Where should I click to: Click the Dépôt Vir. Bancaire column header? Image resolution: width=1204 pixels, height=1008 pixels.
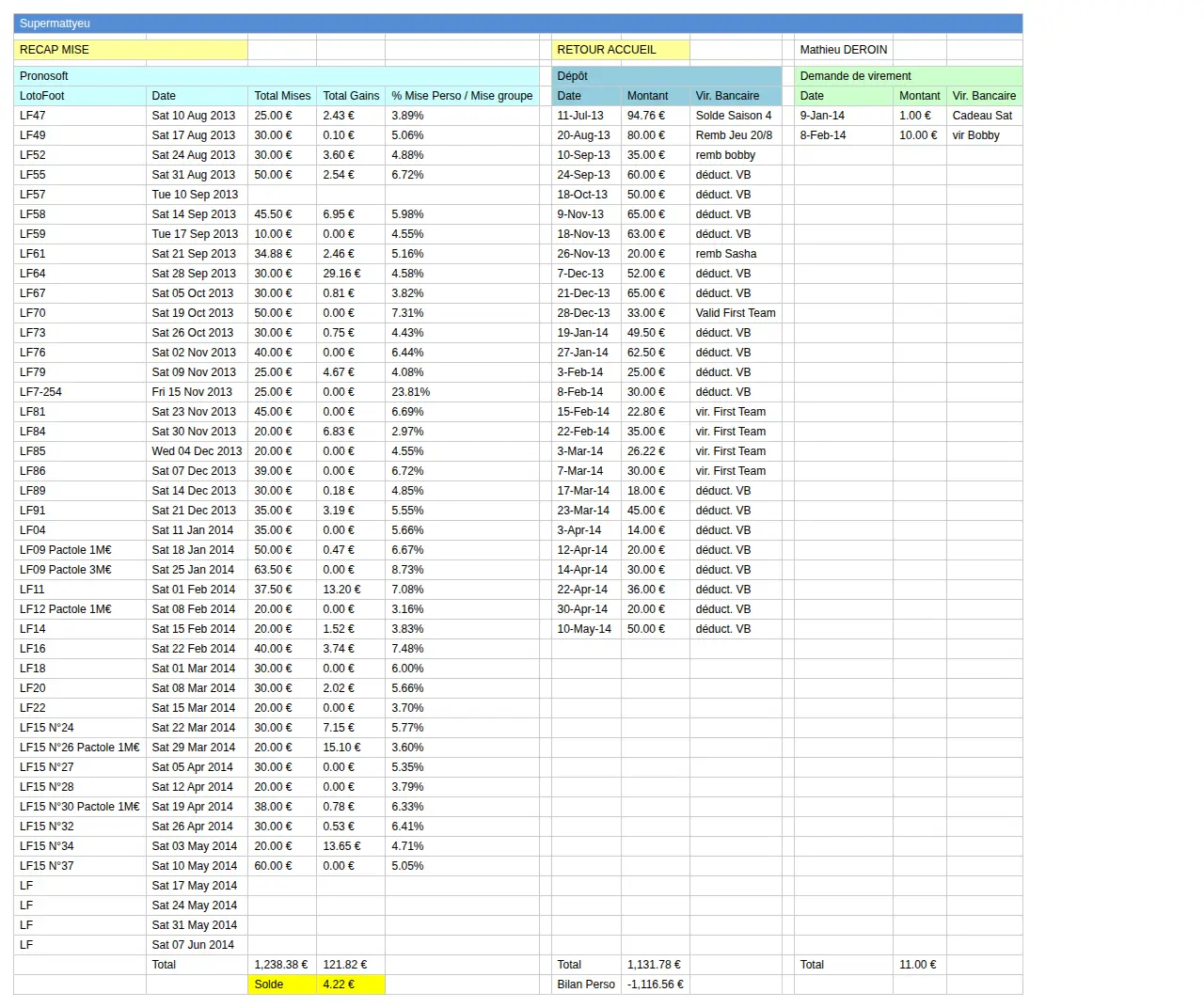pos(736,96)
